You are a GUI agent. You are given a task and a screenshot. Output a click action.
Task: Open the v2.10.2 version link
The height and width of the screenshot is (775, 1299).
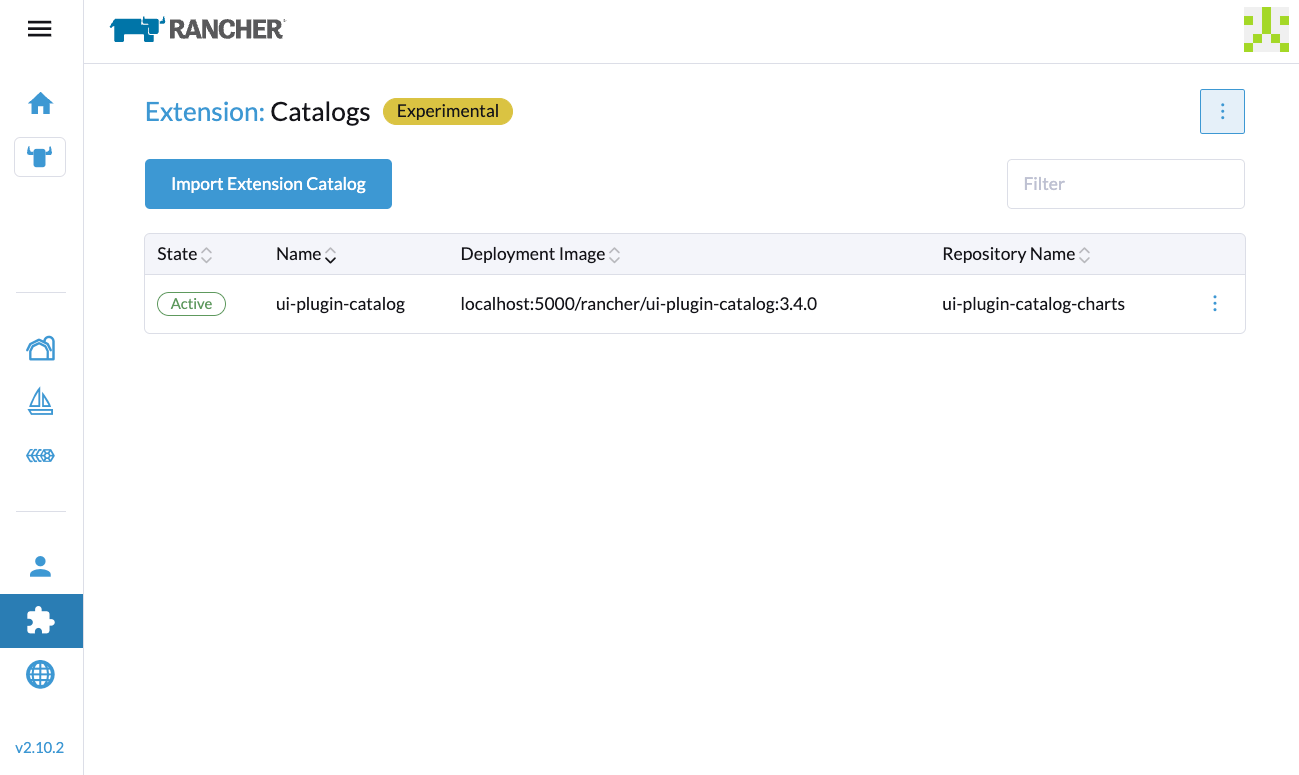pos(41,747)
